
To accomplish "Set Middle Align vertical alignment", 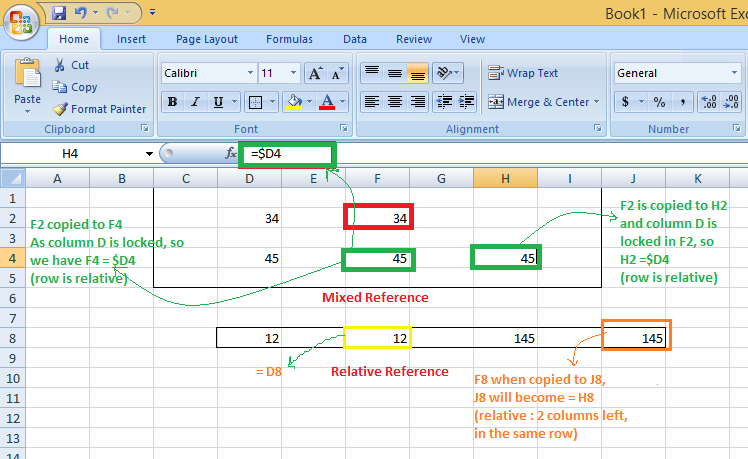I will coord(395,73).
